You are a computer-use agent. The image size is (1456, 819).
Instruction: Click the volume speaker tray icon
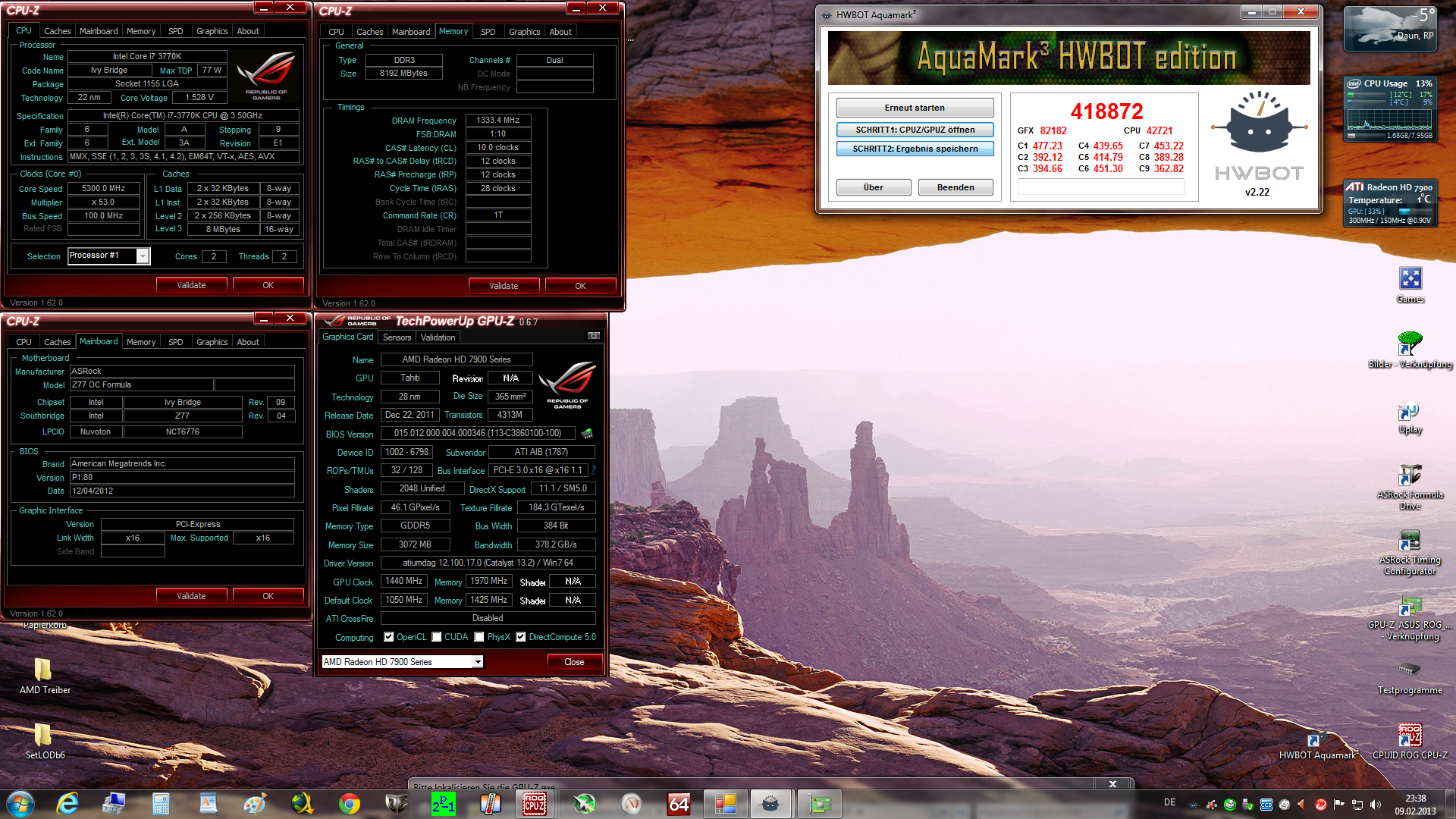pyautogui.click(x=1376, y=804)
